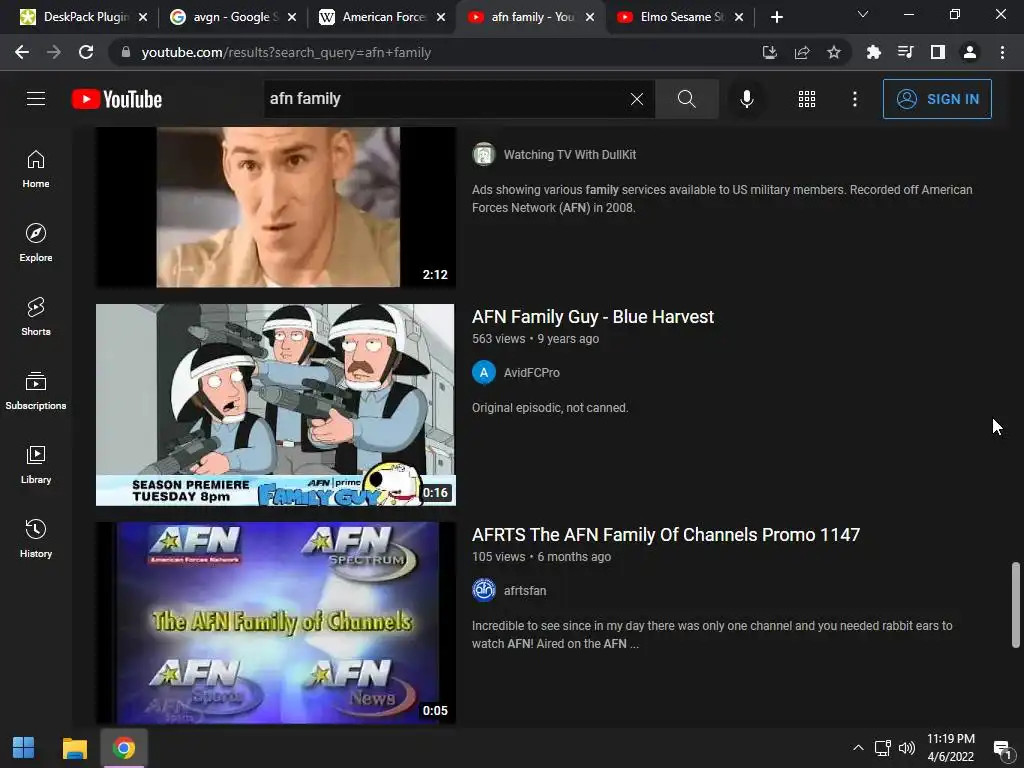Click the 'Original episodic, not canned.' description

click(x=550, y=408)
